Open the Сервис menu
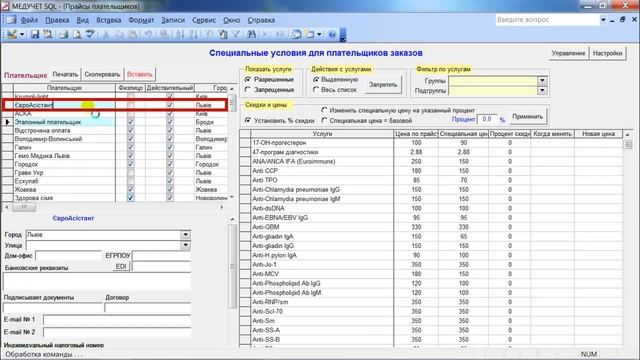The width and height of the screenshot is (640, 360). pyautogui.click(x=204, y=20)
